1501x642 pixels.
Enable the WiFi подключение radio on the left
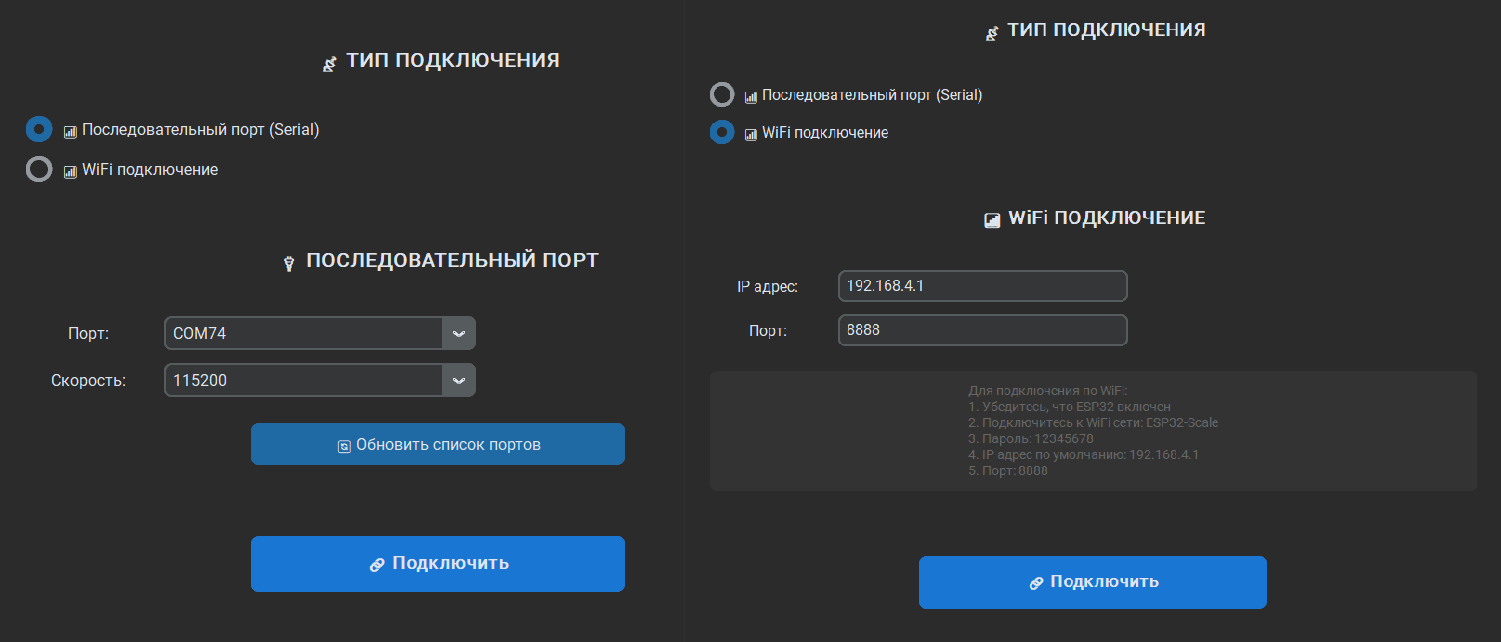(38, 169)
